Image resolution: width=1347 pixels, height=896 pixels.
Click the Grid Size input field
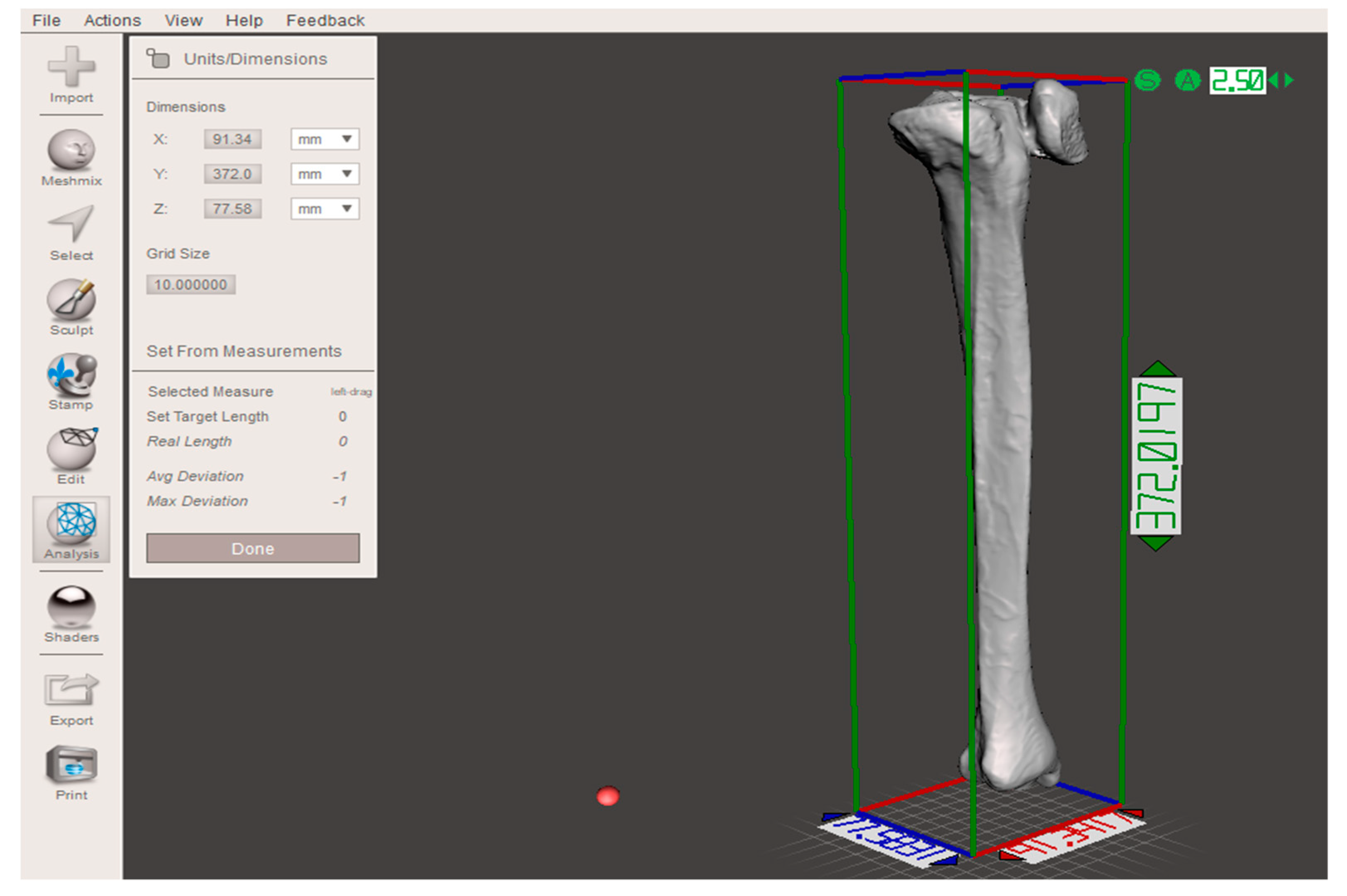point(191,285)
